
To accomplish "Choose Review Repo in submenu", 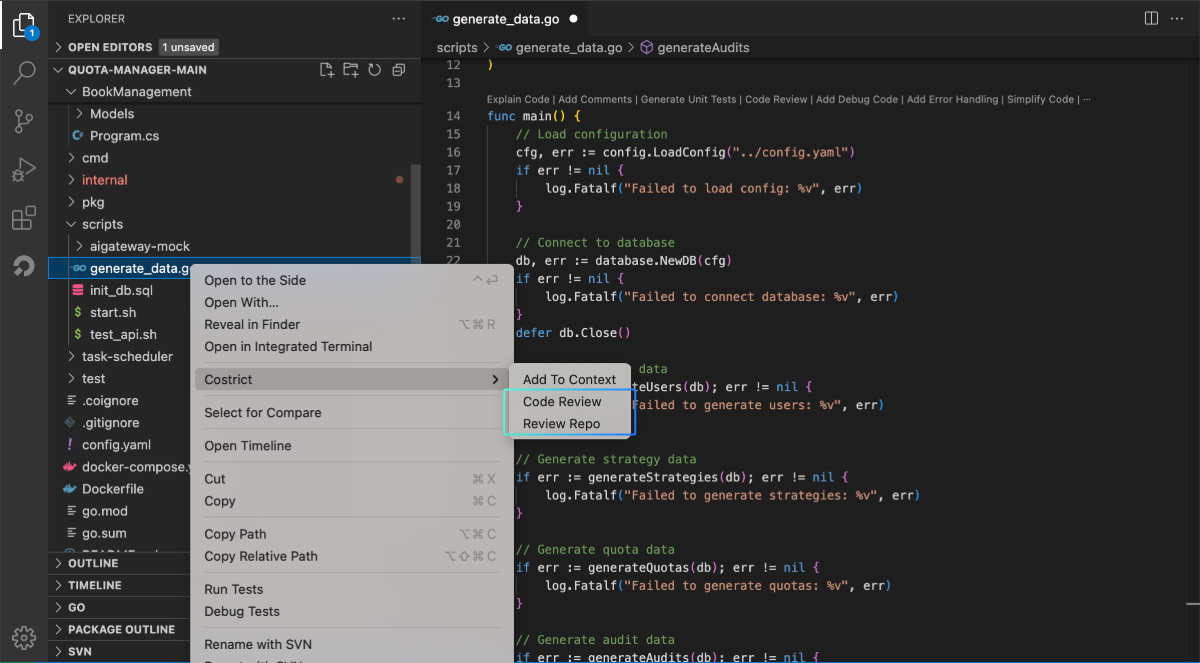I will click(x=561, y=424).
